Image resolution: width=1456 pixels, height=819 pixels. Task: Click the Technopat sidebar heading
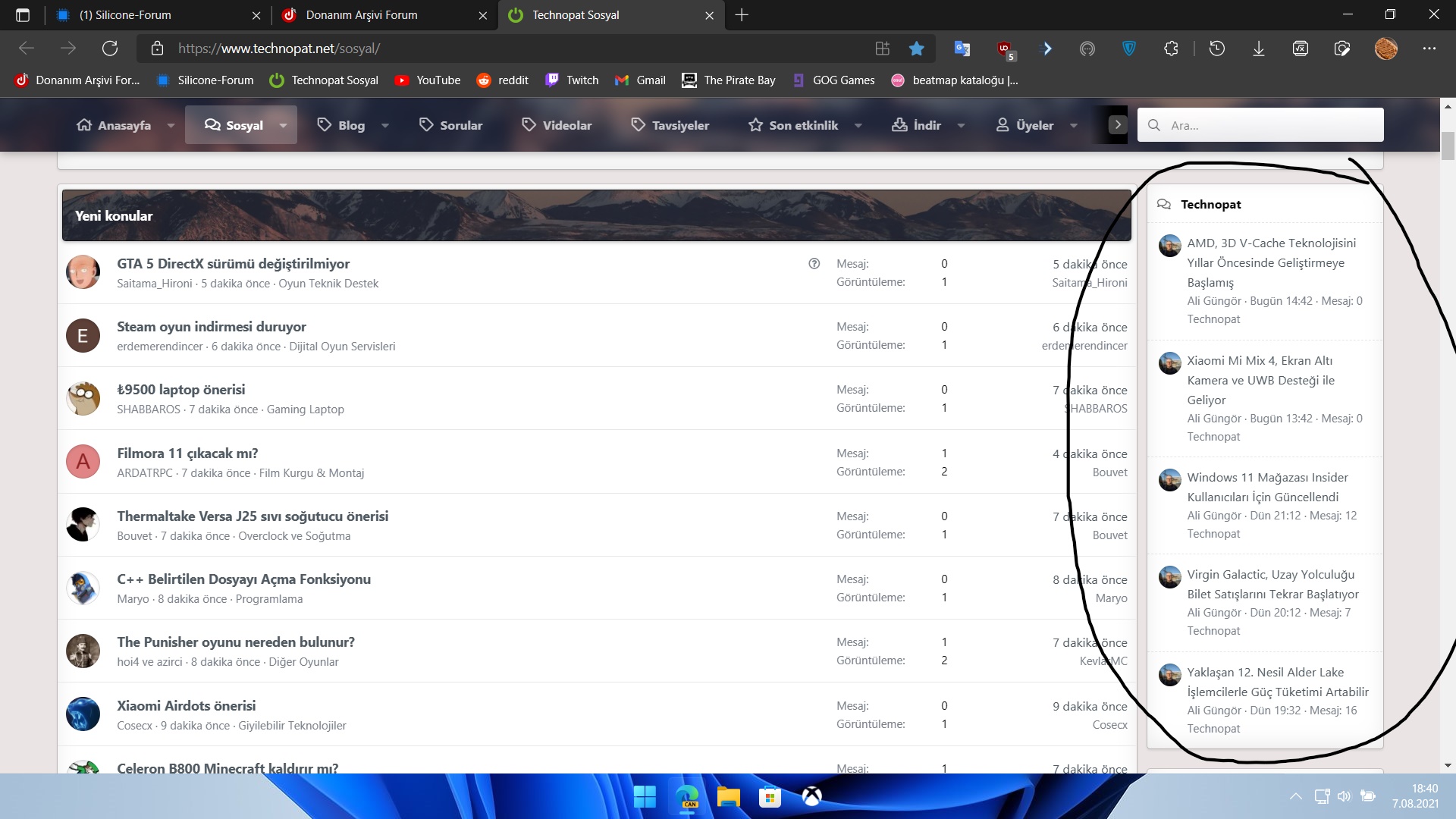tap(1211, 205)
